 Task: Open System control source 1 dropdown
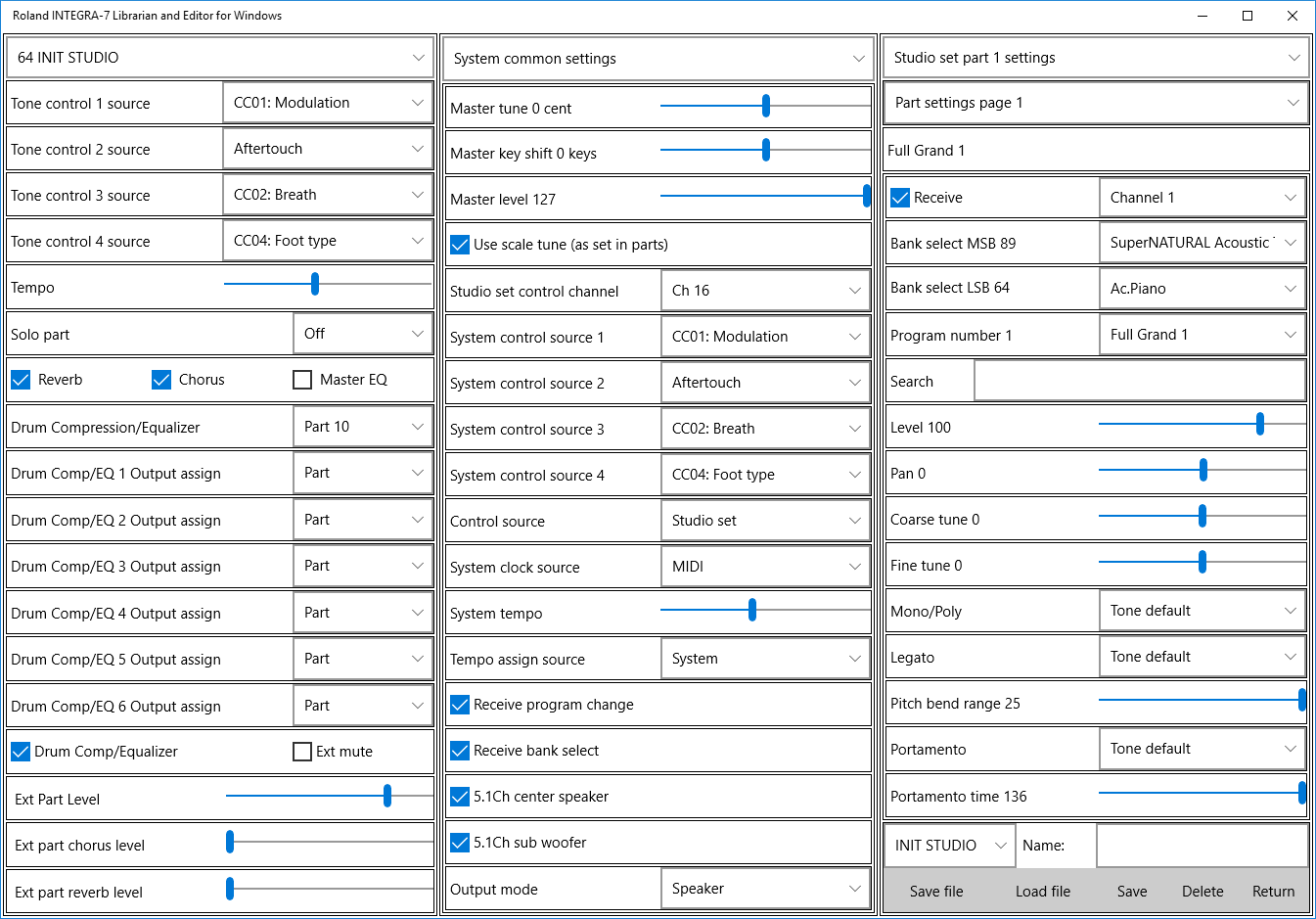765,337
